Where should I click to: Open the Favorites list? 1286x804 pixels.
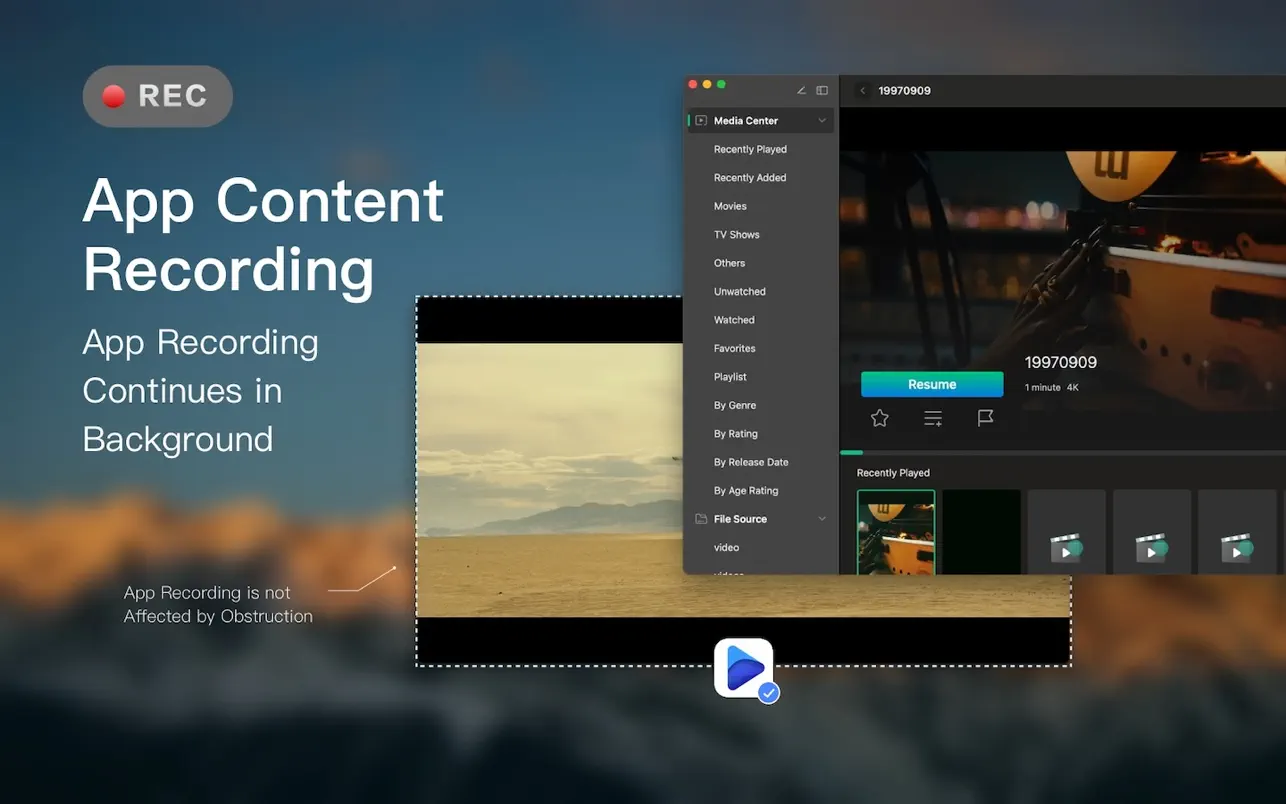click(x=734, y=348)
